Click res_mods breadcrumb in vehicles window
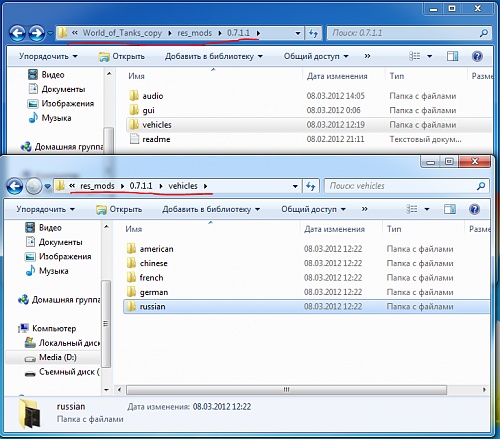The width and height of the screenshot is (500, 439). [x=97, y=186]
